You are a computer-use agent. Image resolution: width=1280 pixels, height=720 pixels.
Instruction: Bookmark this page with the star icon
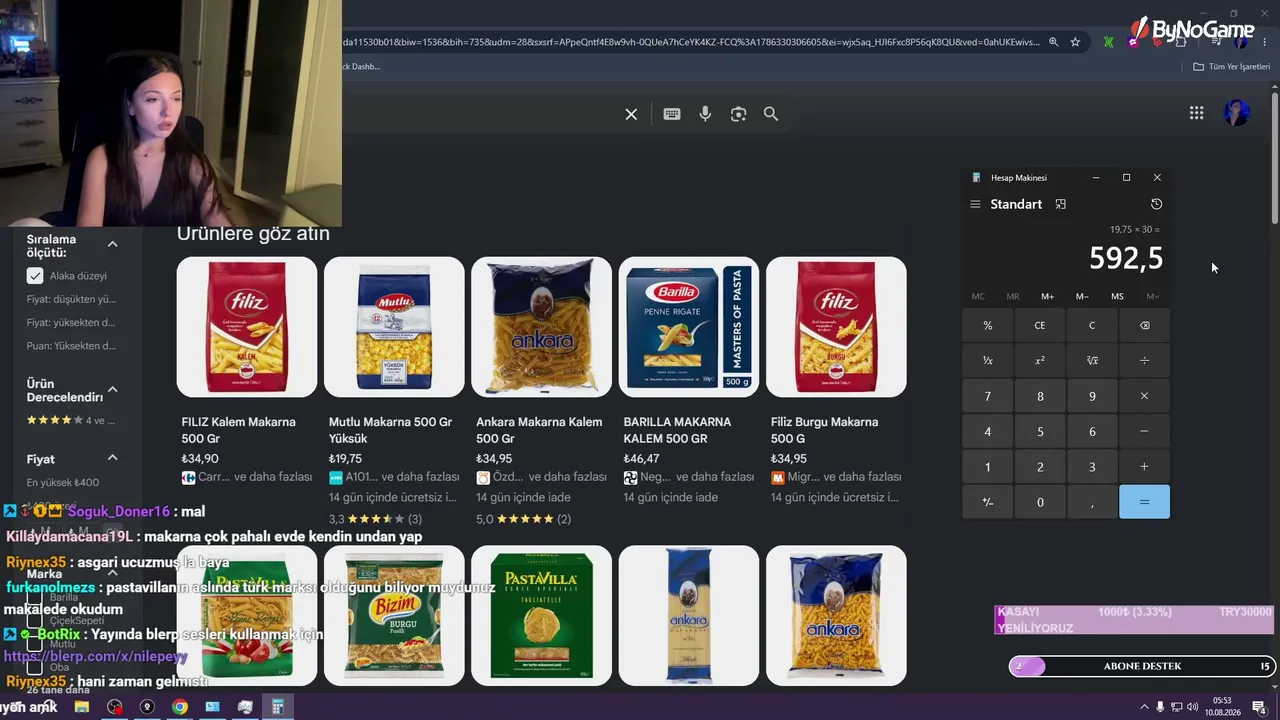tap(1075, 42)
